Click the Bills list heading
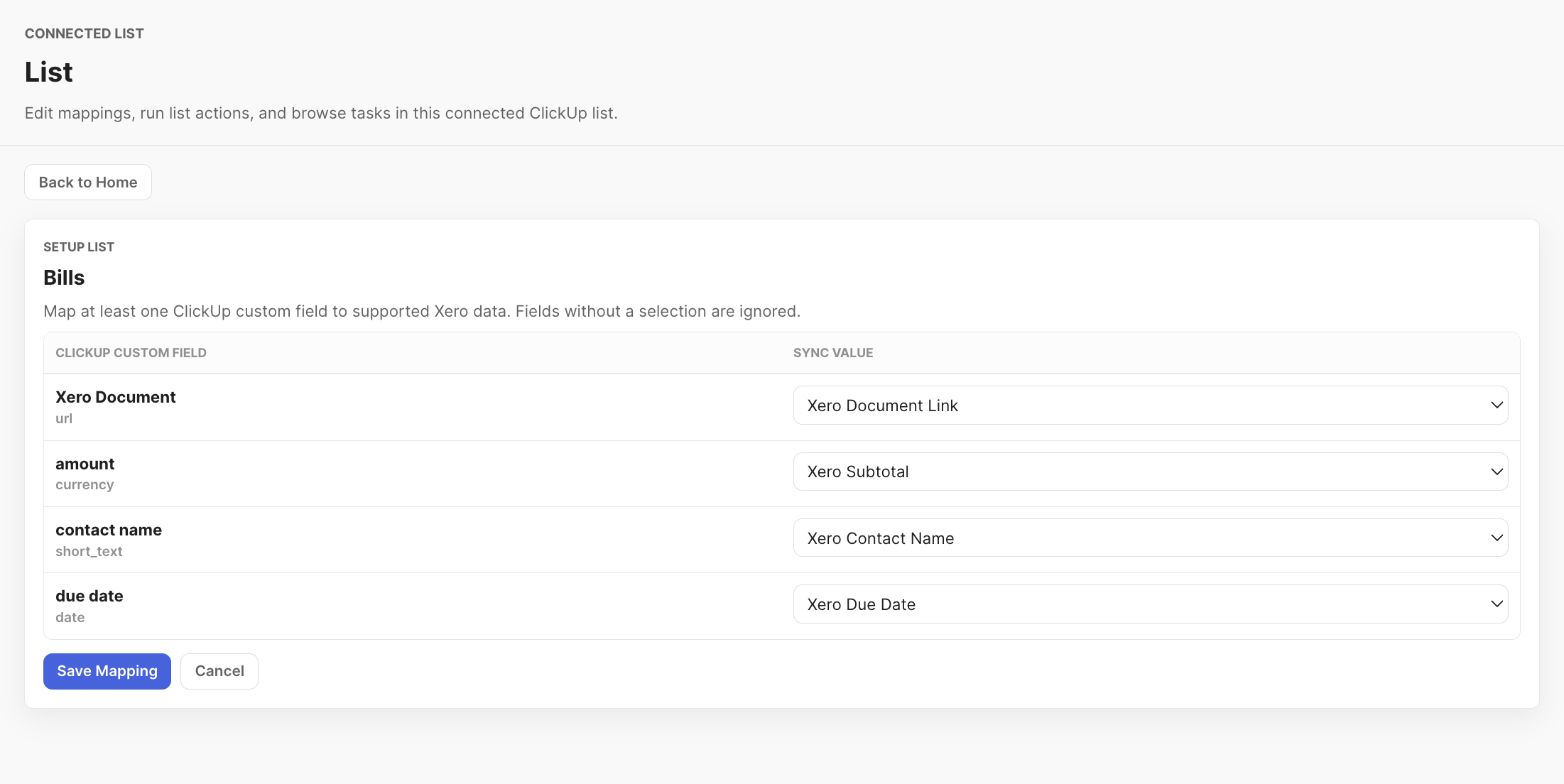 click(x=64, y=278)
